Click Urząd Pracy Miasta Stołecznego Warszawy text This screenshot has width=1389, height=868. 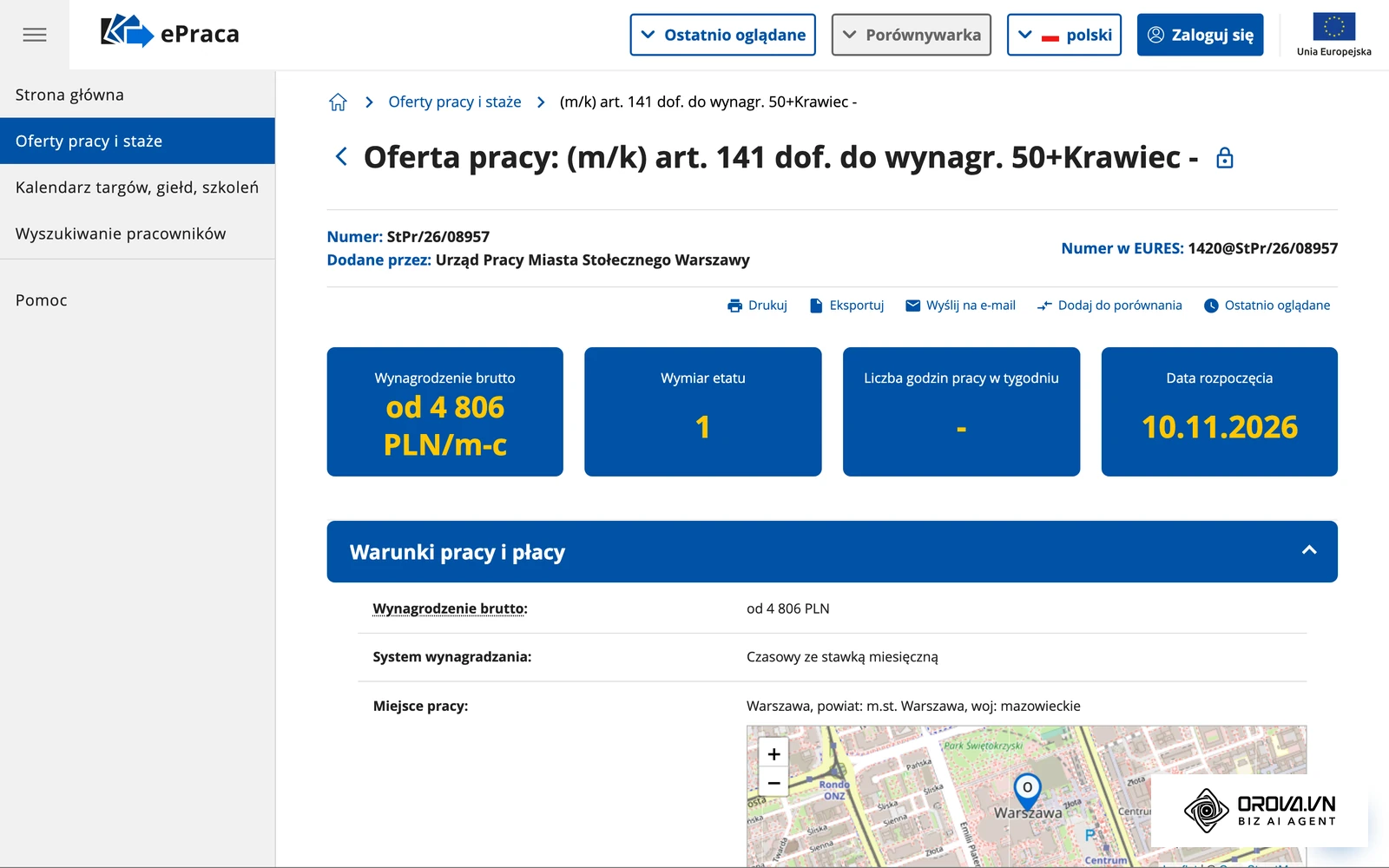[593, 260]
